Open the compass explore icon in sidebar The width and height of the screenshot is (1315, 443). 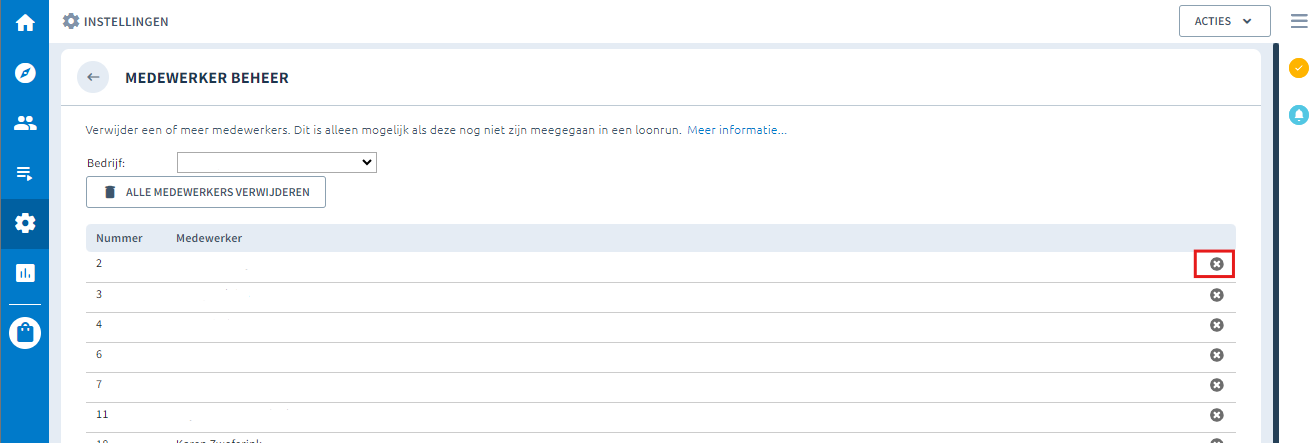click(x=25, y=73)
